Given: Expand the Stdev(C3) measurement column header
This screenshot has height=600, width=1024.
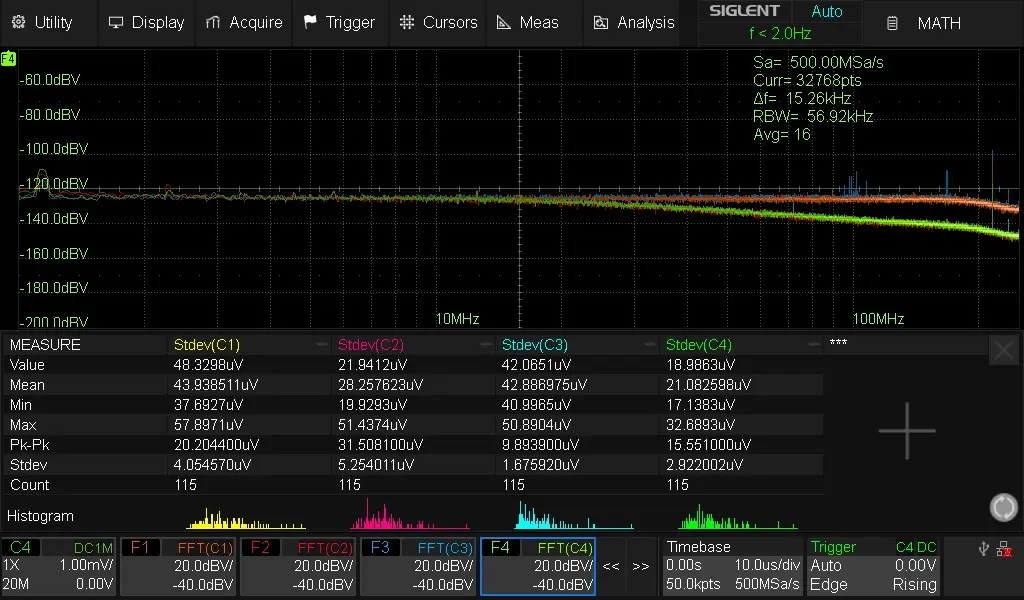Looking at the screenshot, I should [x=576, y=345].
